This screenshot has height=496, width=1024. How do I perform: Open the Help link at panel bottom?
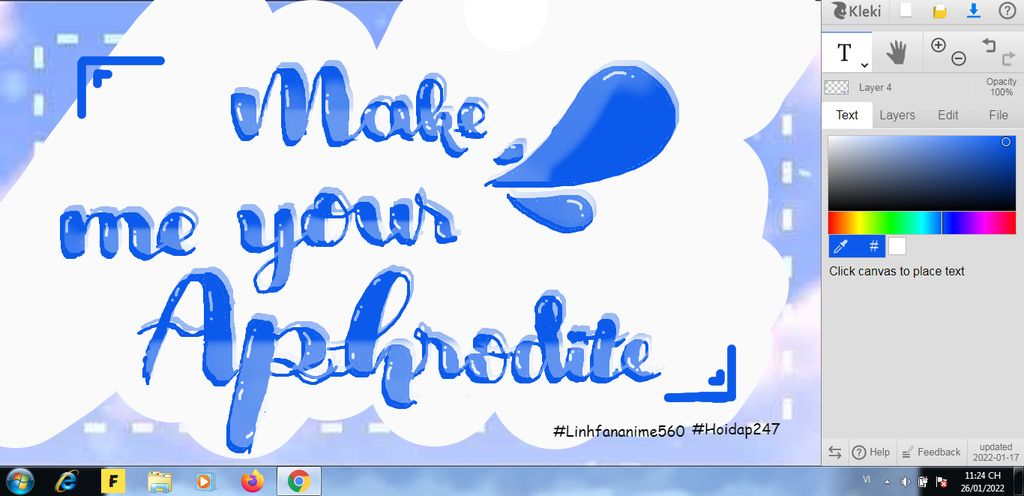coord(871,452)
